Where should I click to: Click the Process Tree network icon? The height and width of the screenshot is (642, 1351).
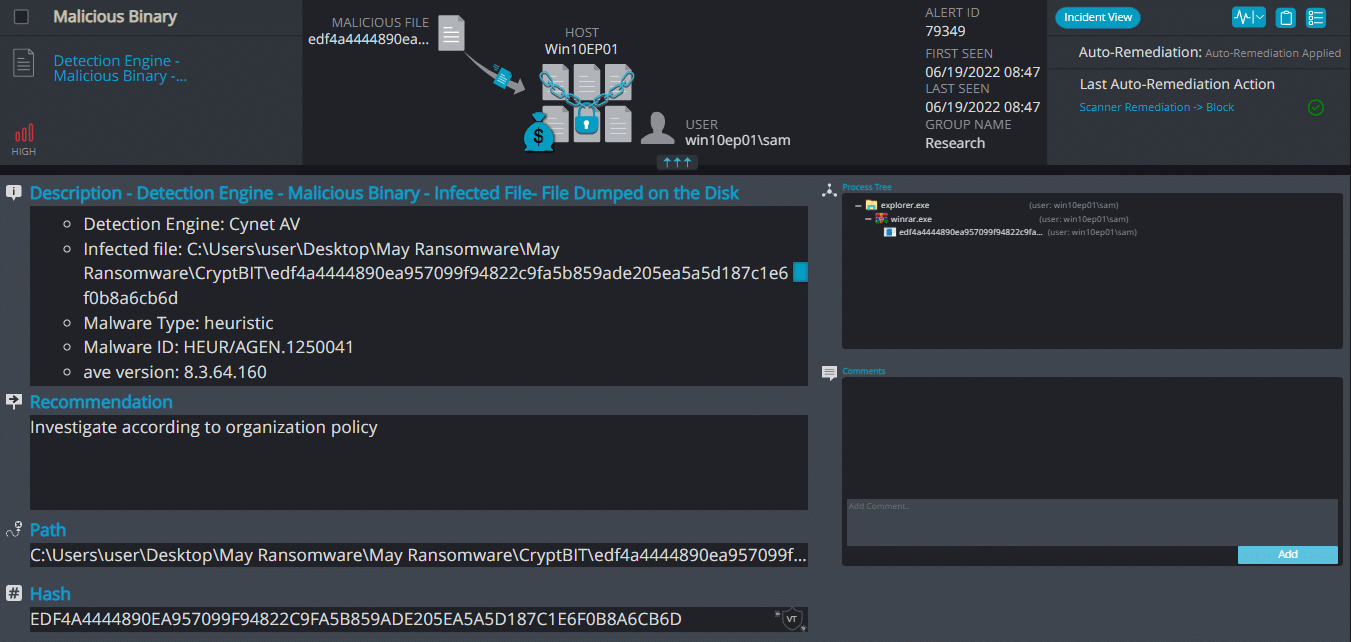pyautogui.click(x=829, y=188)
